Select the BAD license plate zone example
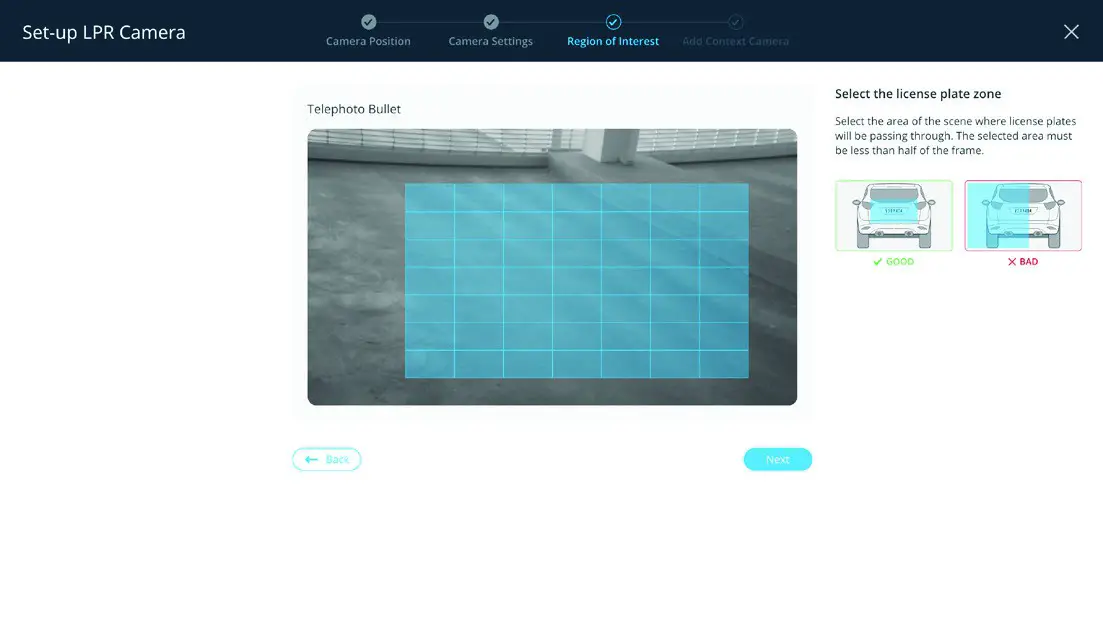Image resolution: width=1103 pixels, height=618 pixels. [1022, 215]
